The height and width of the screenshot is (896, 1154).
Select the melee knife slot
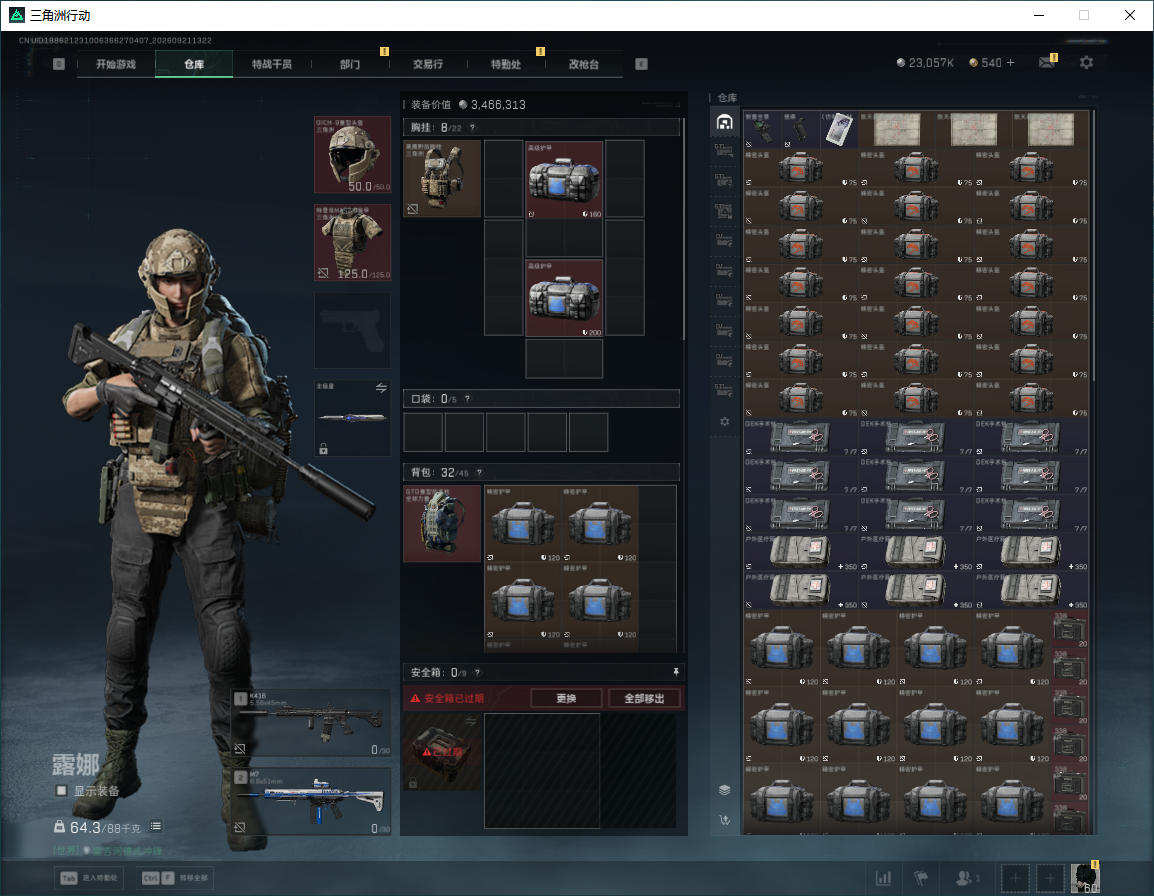pos(353,418)
